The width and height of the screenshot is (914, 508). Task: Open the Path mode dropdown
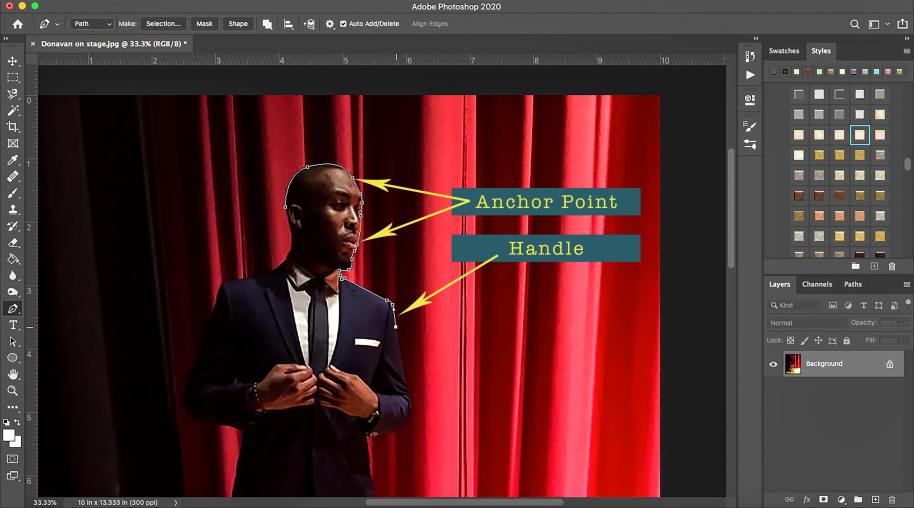point(93,23)
